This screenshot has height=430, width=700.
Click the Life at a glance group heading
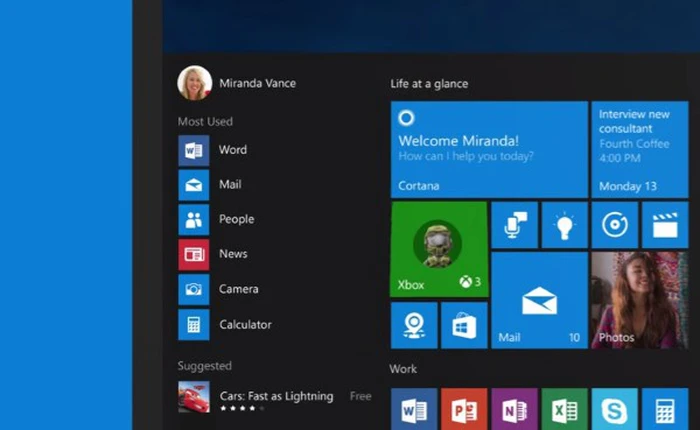coord(429,83)
